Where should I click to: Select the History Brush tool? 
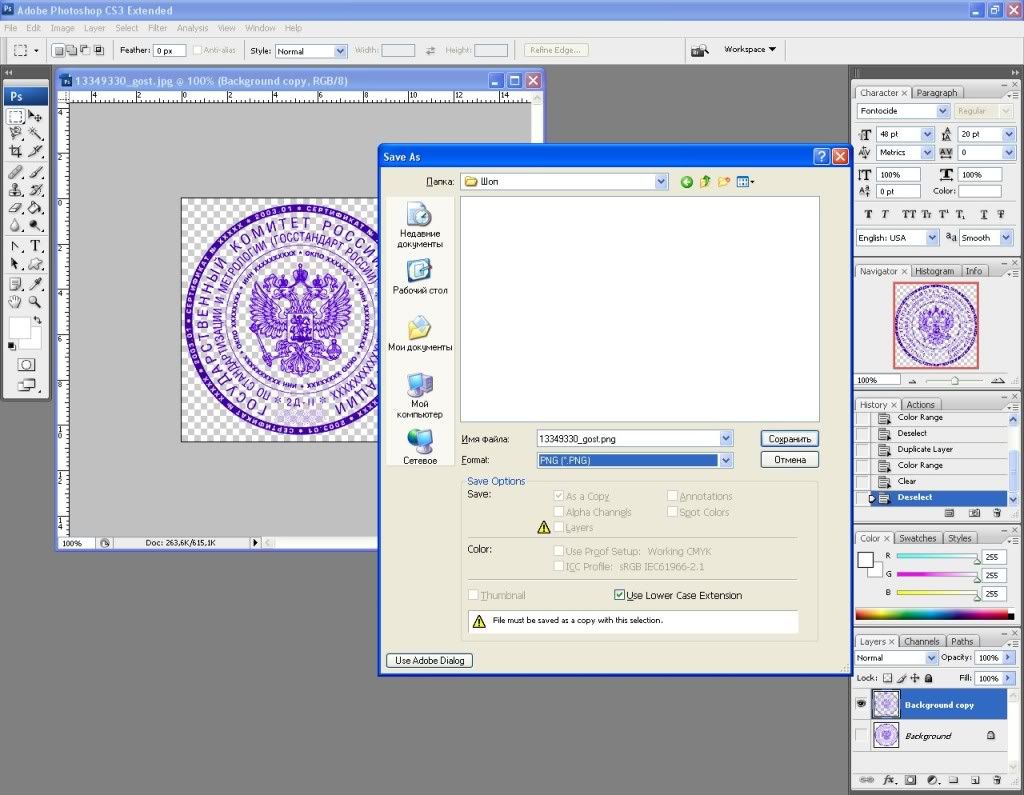coord(35,190)
